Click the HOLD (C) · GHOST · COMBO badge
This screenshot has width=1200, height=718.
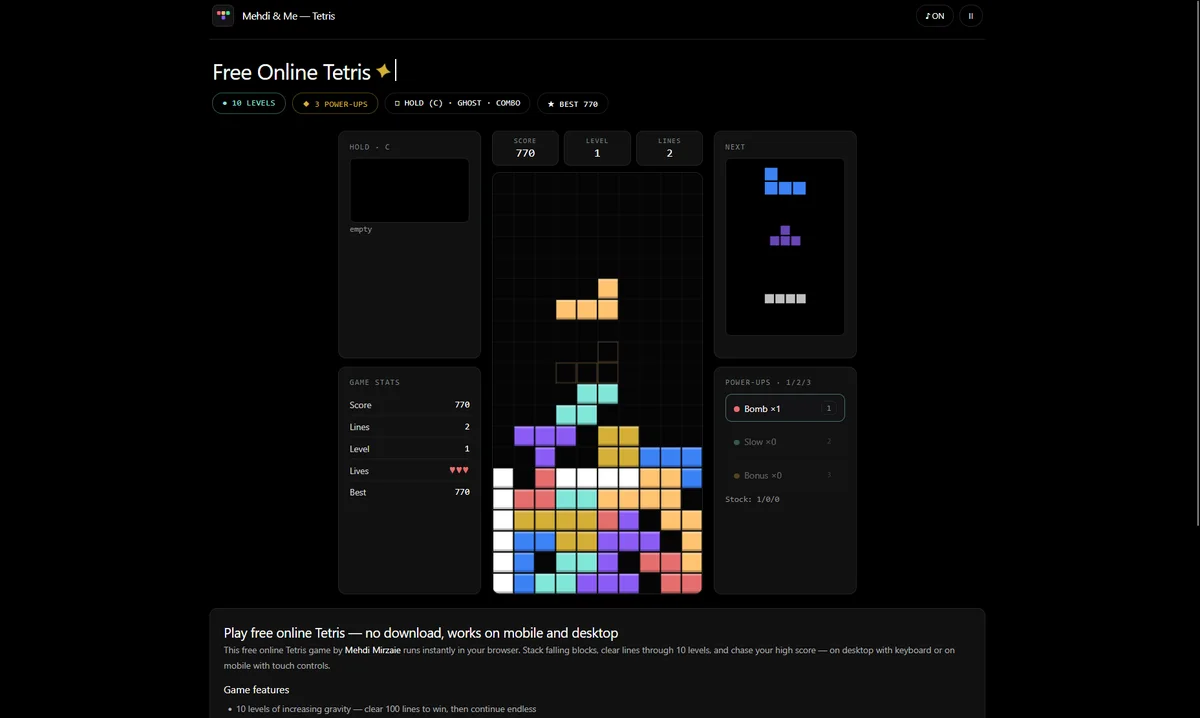tap(458, 103)
